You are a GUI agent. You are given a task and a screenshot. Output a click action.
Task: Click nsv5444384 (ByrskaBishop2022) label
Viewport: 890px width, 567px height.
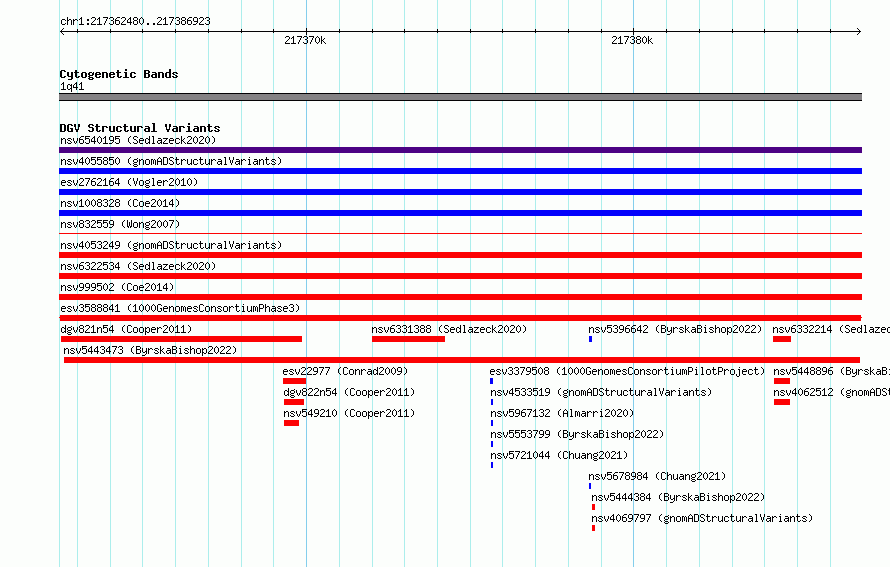pyautogui.click(x=678, y=497)
